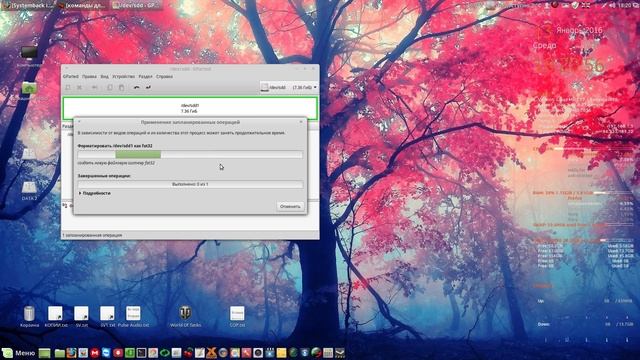Click the completed operations progress bar

190,184
